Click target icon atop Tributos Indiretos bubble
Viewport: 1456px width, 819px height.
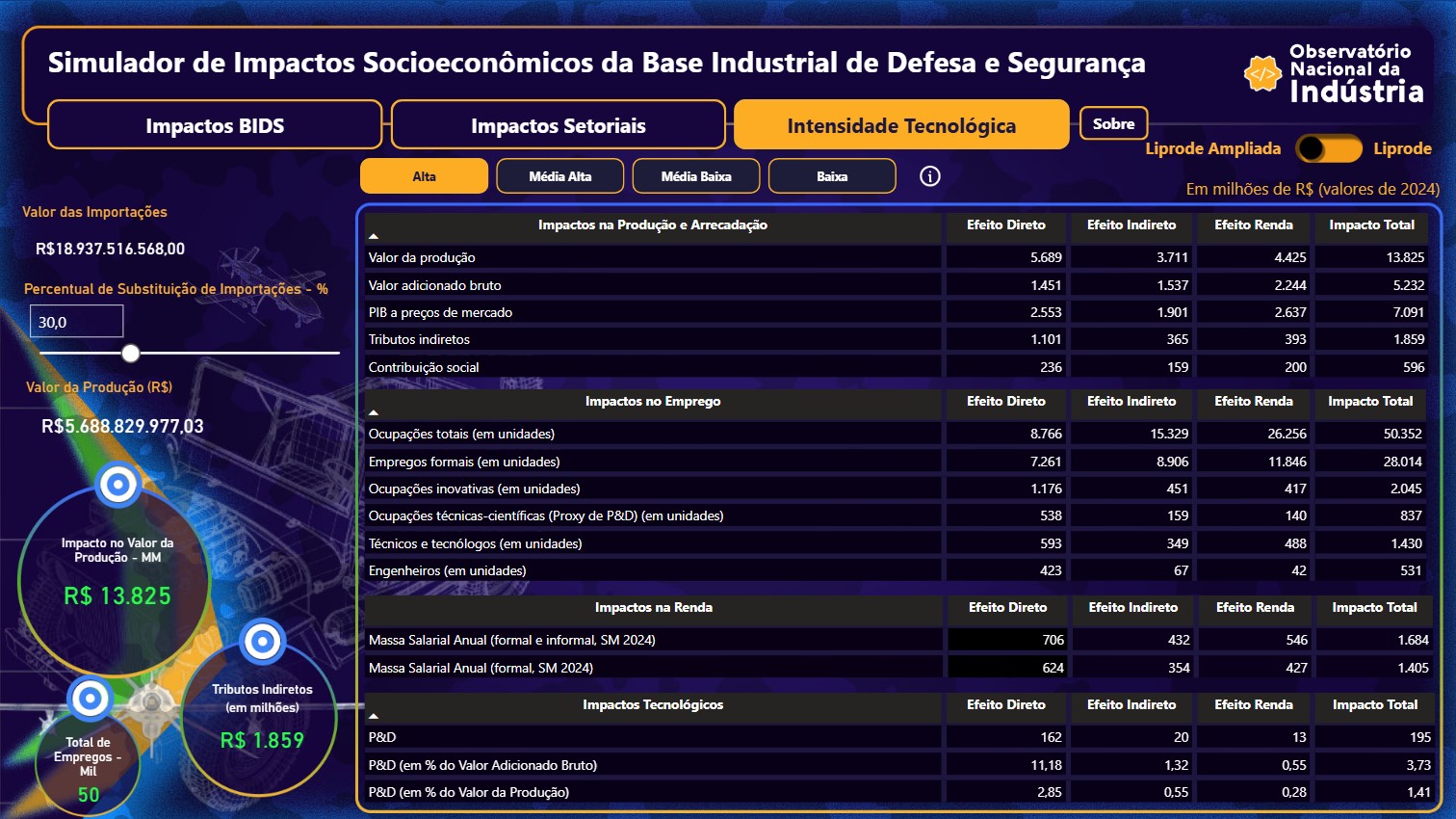click(x=262, y=642)
